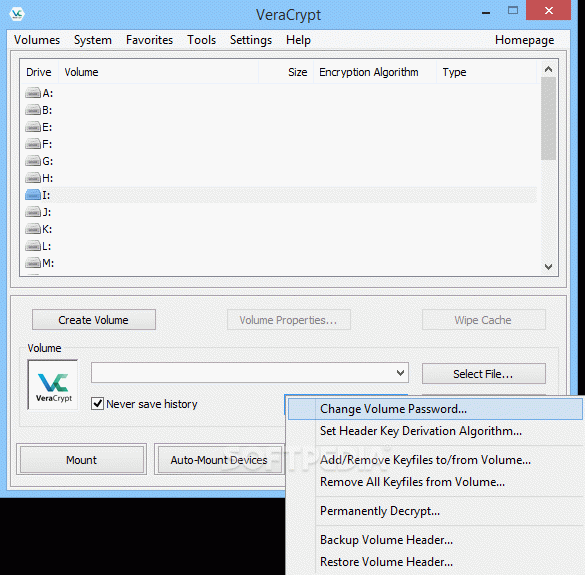
Task: Click the drive list scrollbar up arrow
Action: (548, 69)
